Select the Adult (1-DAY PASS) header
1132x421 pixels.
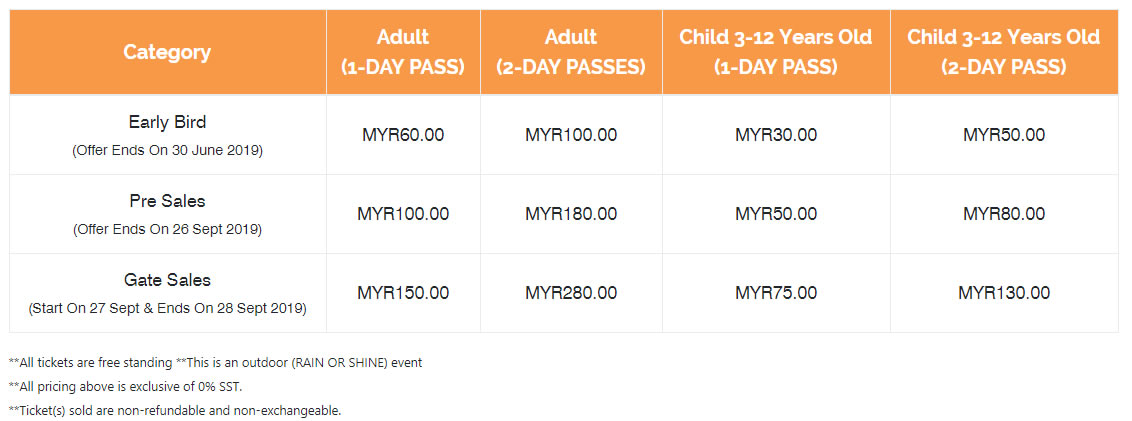(x=403, y=52)
